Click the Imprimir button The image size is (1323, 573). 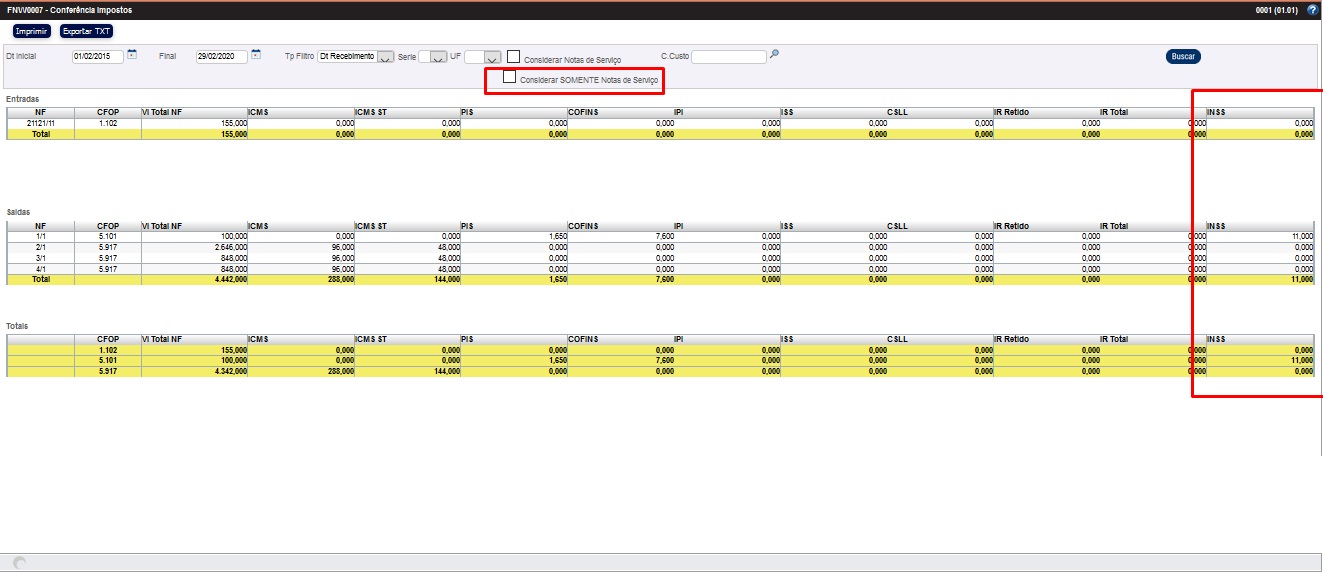(x=31, y=31)
